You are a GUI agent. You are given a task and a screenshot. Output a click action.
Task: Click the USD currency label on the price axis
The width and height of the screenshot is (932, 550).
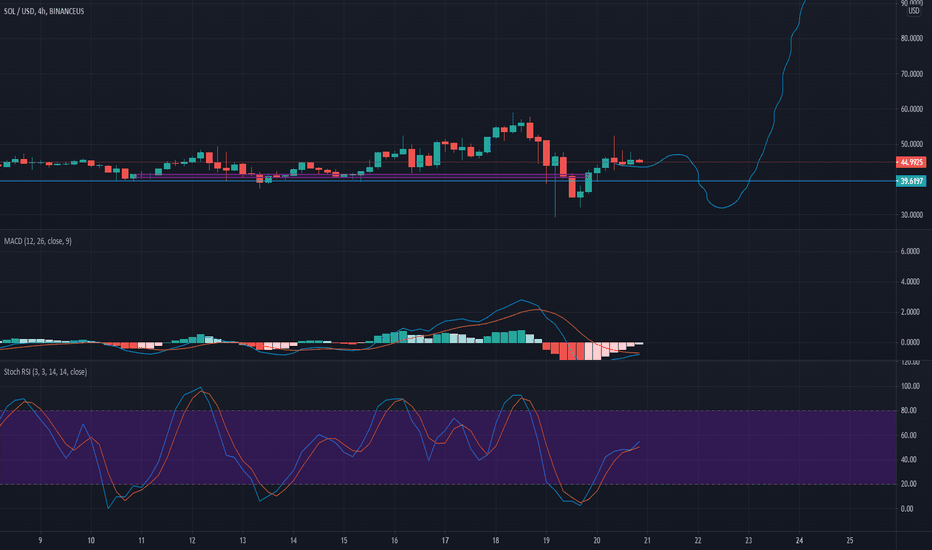tap(914, 11)
